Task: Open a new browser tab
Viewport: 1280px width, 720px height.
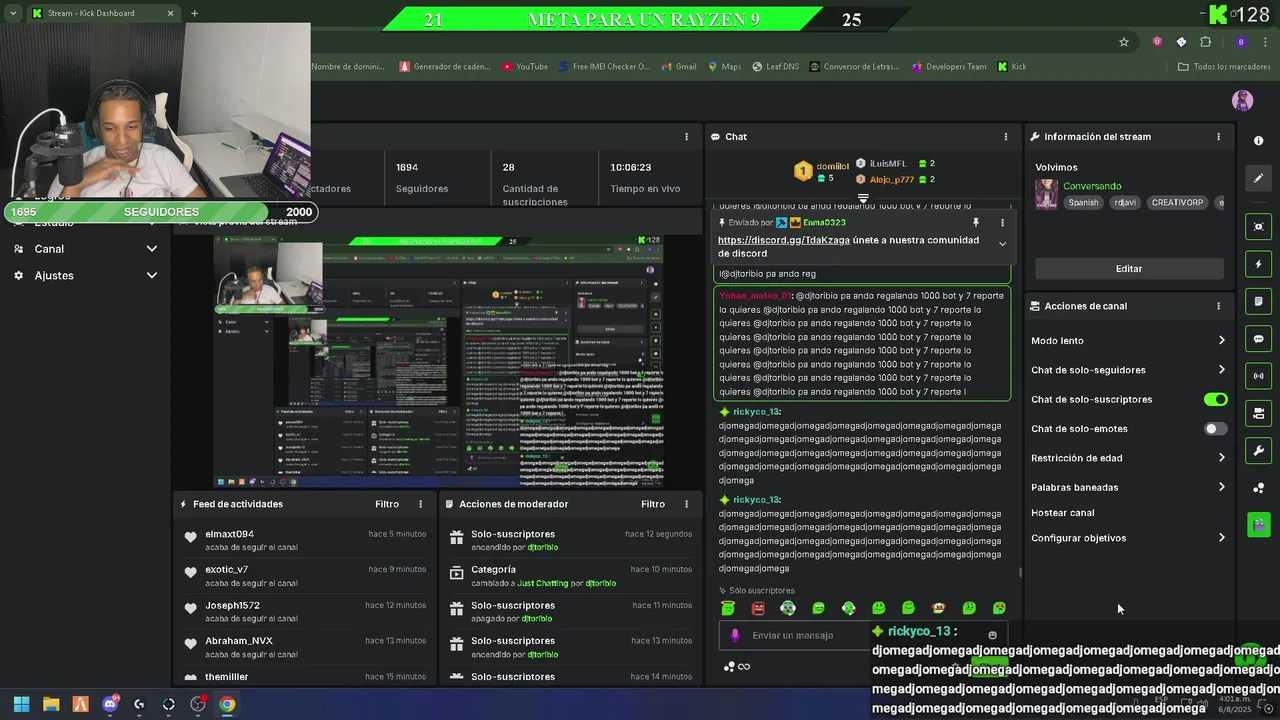Action: pyautogui.click(x=194, y=13)
